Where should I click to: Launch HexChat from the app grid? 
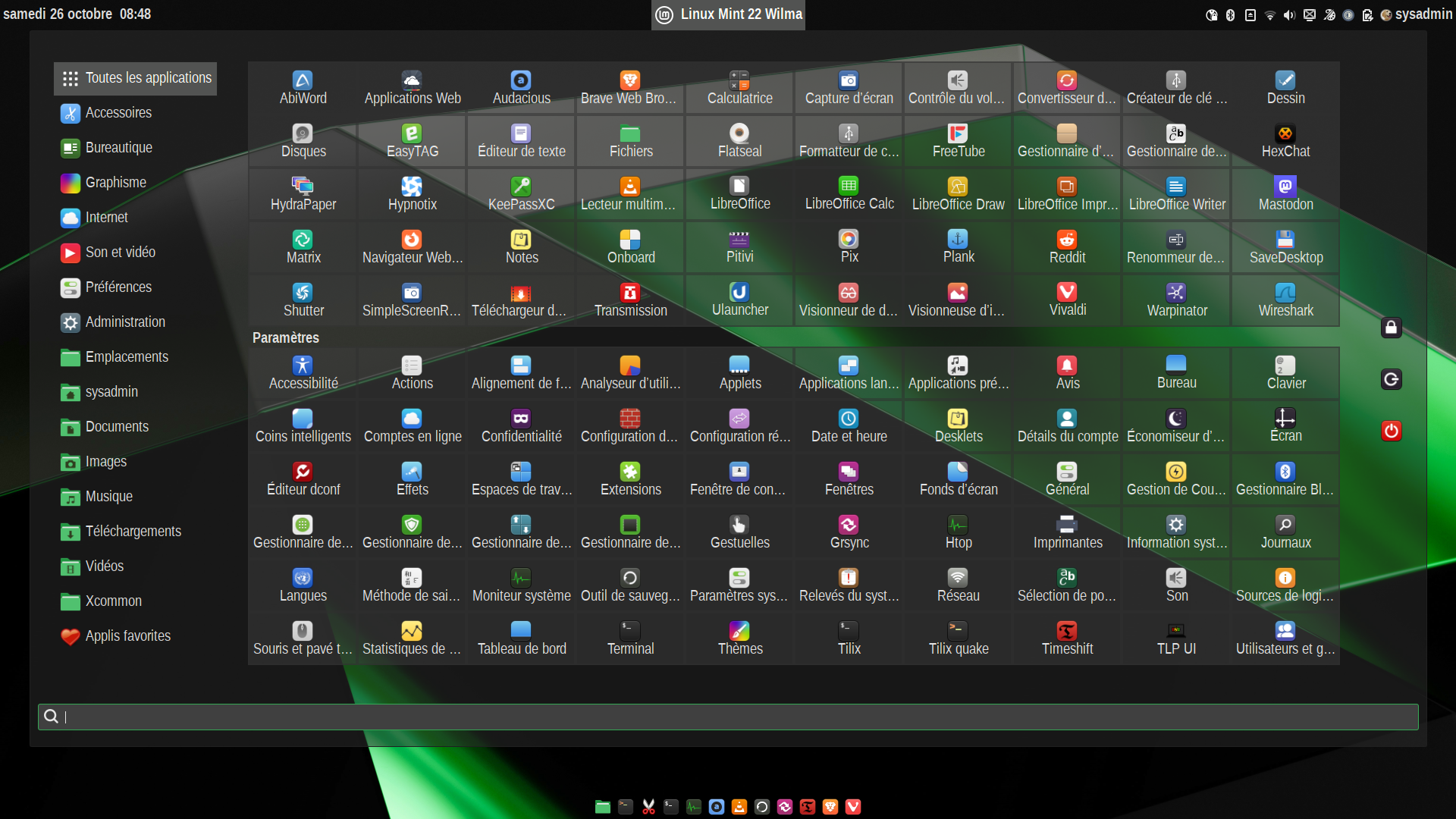pos(1285,141)
